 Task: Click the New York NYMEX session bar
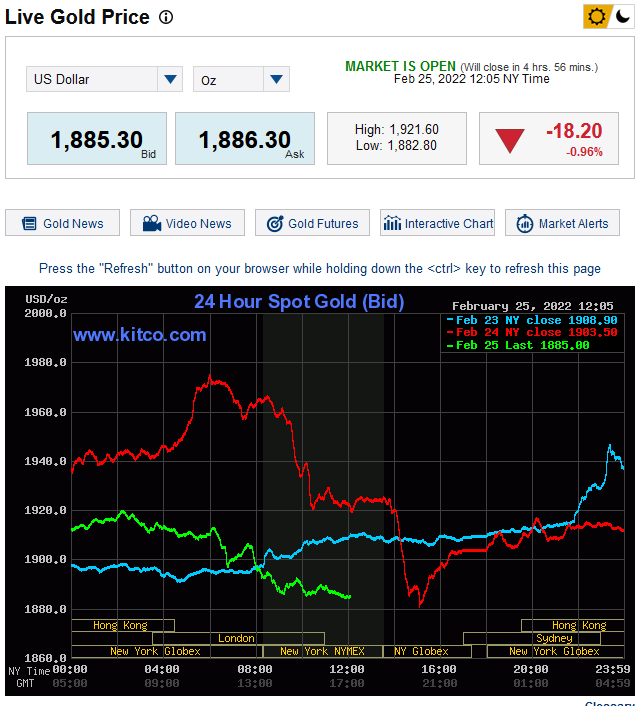[x=322, y=652]
